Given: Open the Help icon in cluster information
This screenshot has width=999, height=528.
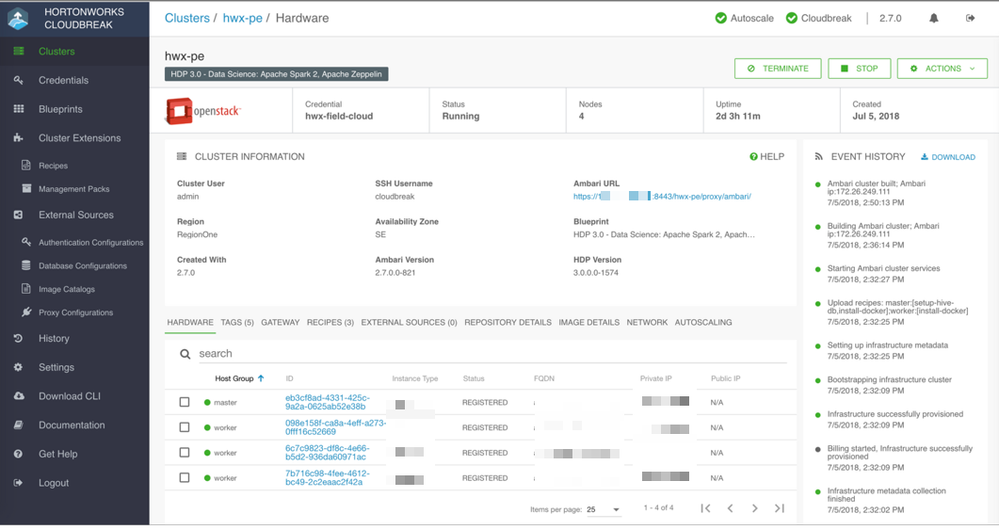Looking at the screenshot, I should (767, 157).
